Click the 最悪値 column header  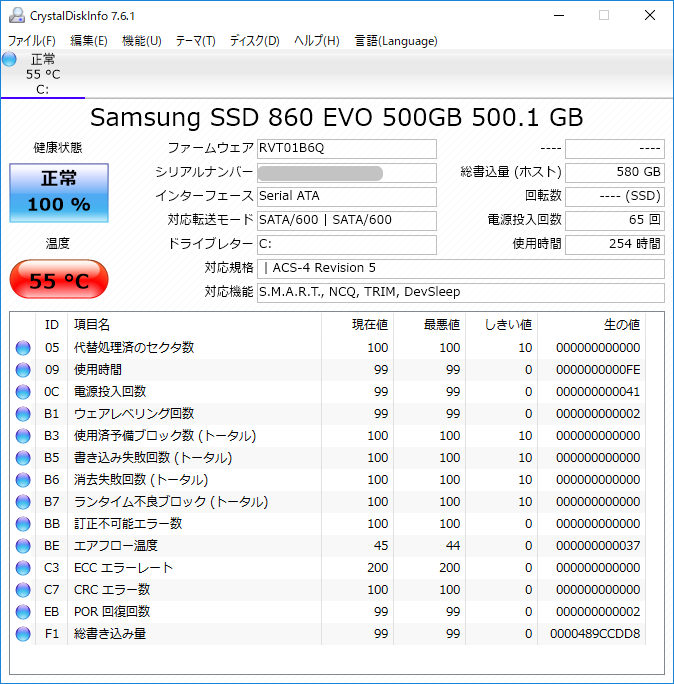(x=430, y=325)
